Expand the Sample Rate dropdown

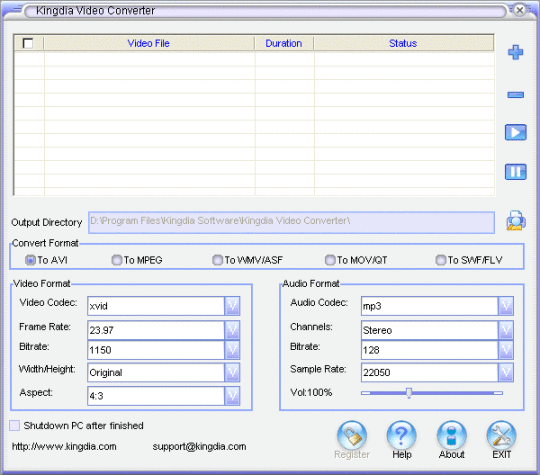click(506, 372)
